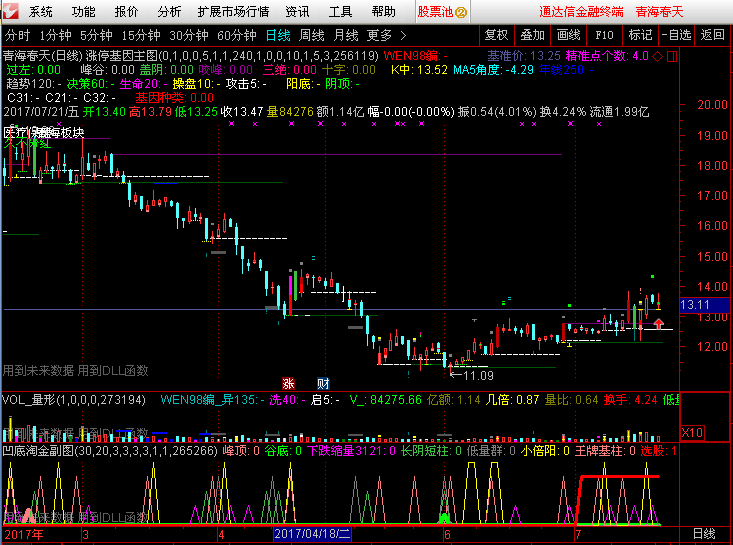Image resolution: width=733 pixels, height=545 pixels.
Task: Switch to the 5分钟 period tab
Action: coord(96,36)
